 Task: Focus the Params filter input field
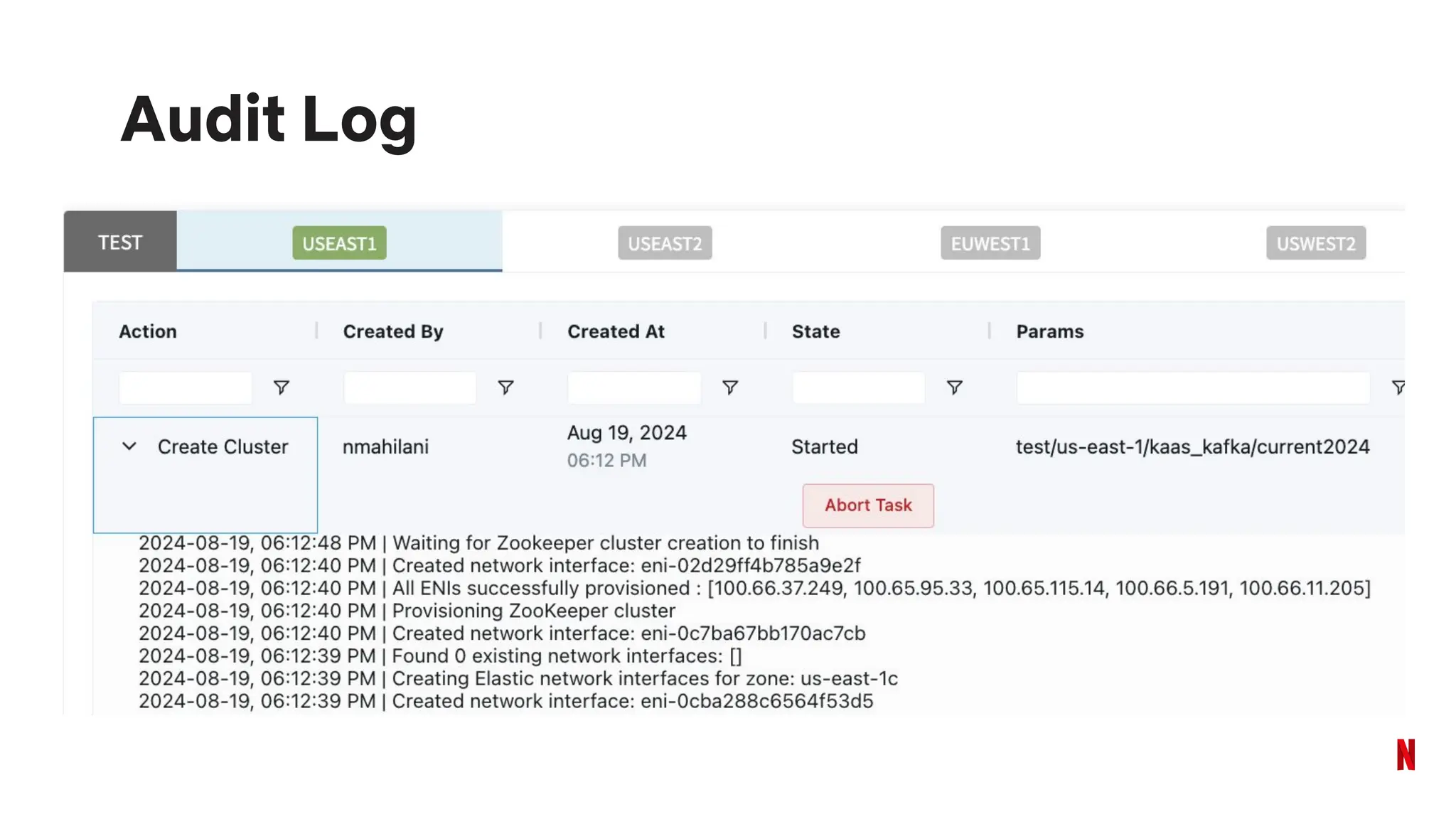[x=1193, y=387]
